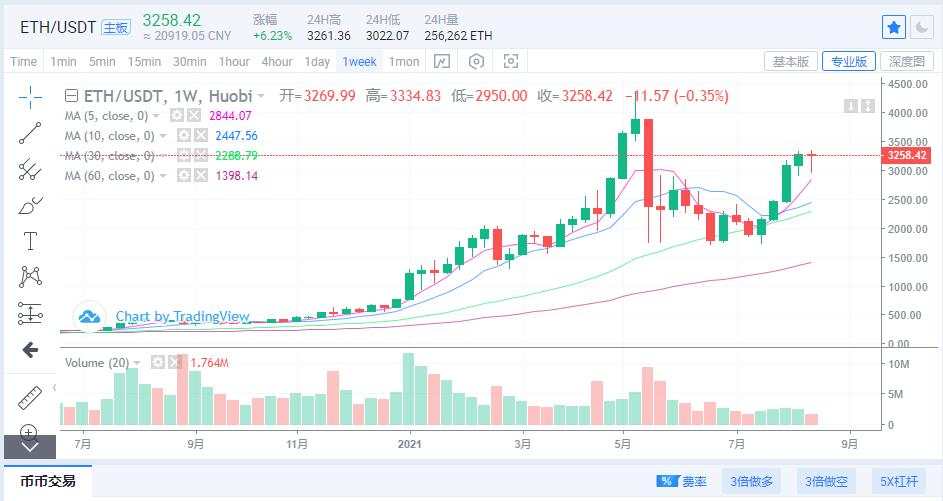Select the 1day timeframe tab

317,61
